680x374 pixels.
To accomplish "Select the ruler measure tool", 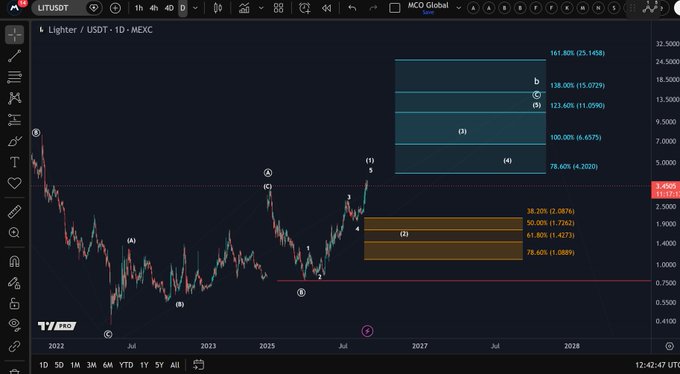I will [14, 212].
